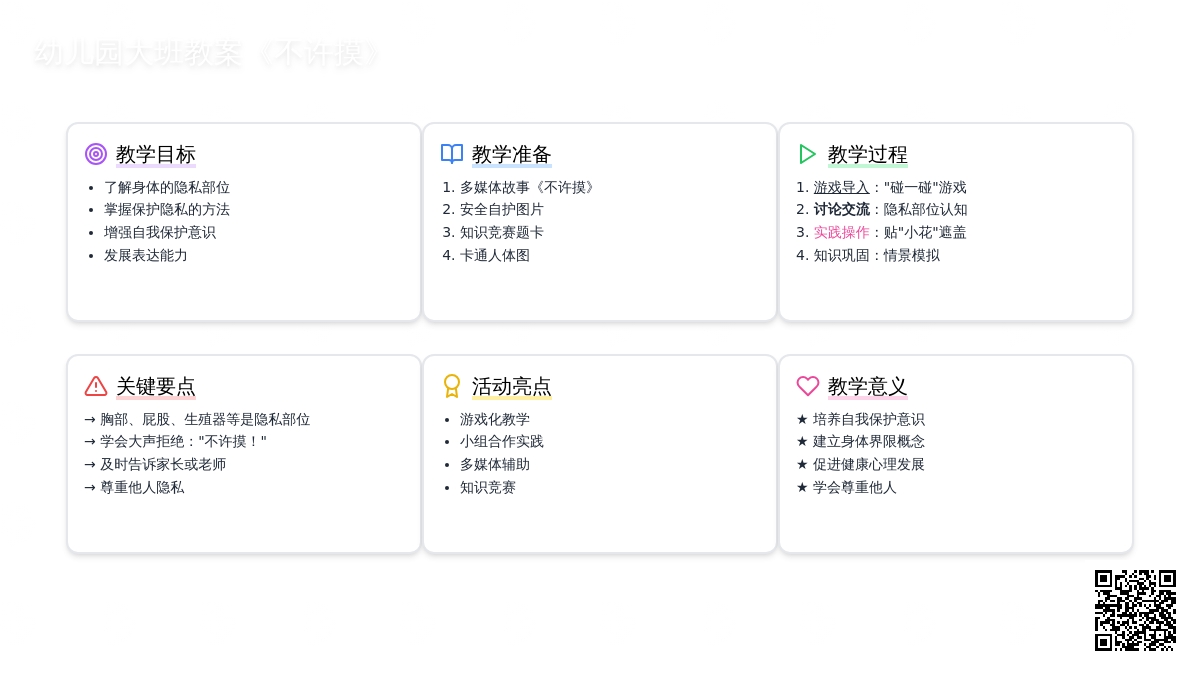
Task: Click the bold 讨论交流 step
Action: tap(841, 210)
